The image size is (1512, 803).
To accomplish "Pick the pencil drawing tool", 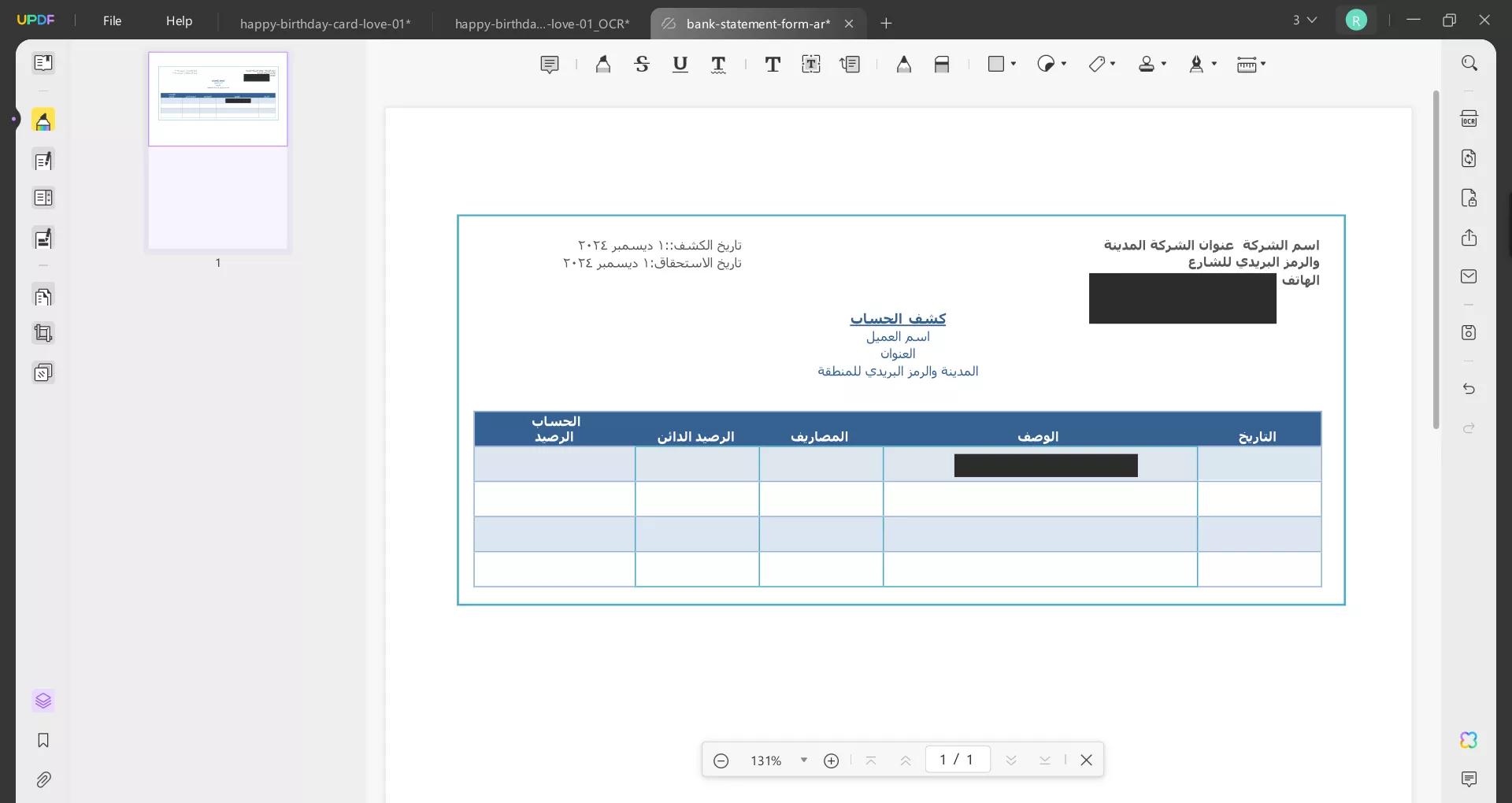I will (904, 65).
